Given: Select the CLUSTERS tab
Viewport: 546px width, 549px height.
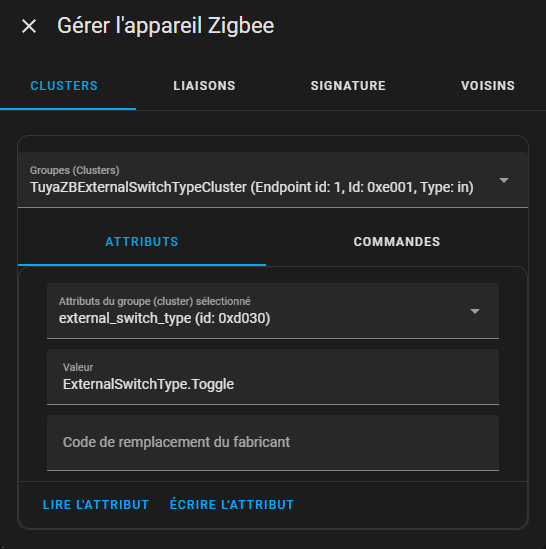Looking at the screenshot, I should pyautogui.click(x=64, y=86).
